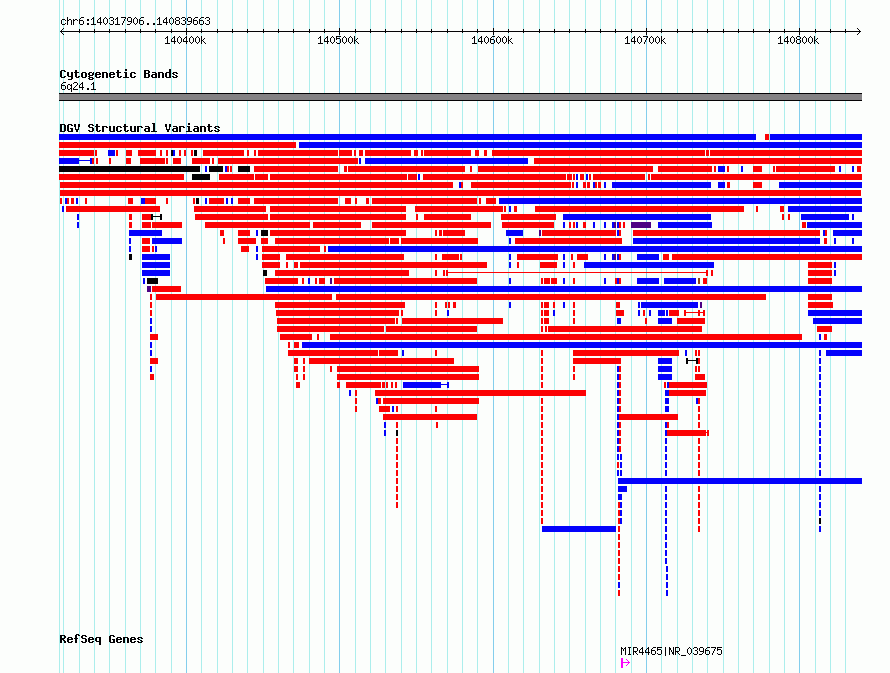This screenshot has height=673, width=890.
Task: Open the MIR4465|NR_039675 gene label
Action: [x=671, y=651]
